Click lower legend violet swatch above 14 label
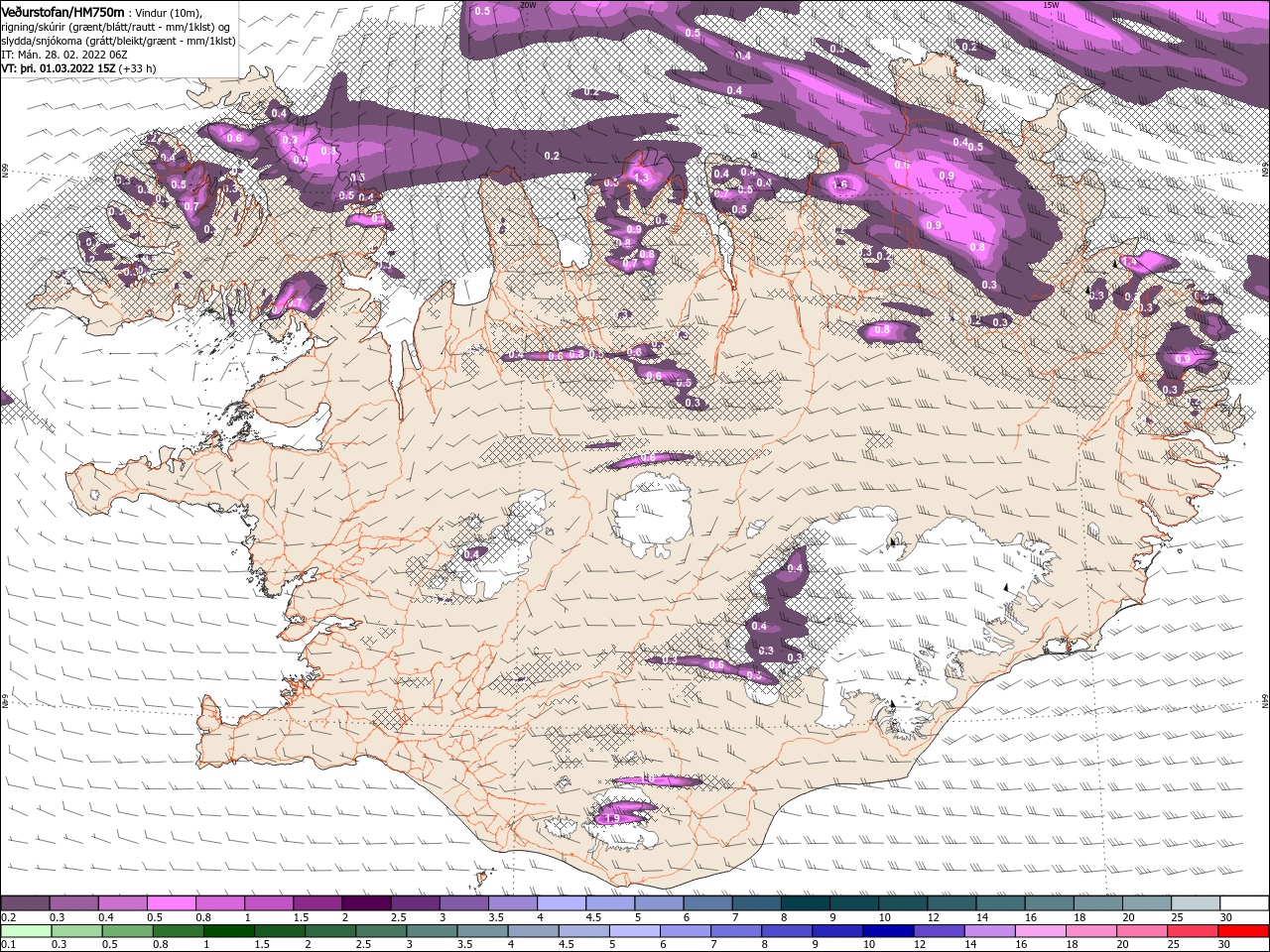This screenshot has width=1270, height=952. pos(991,930)
